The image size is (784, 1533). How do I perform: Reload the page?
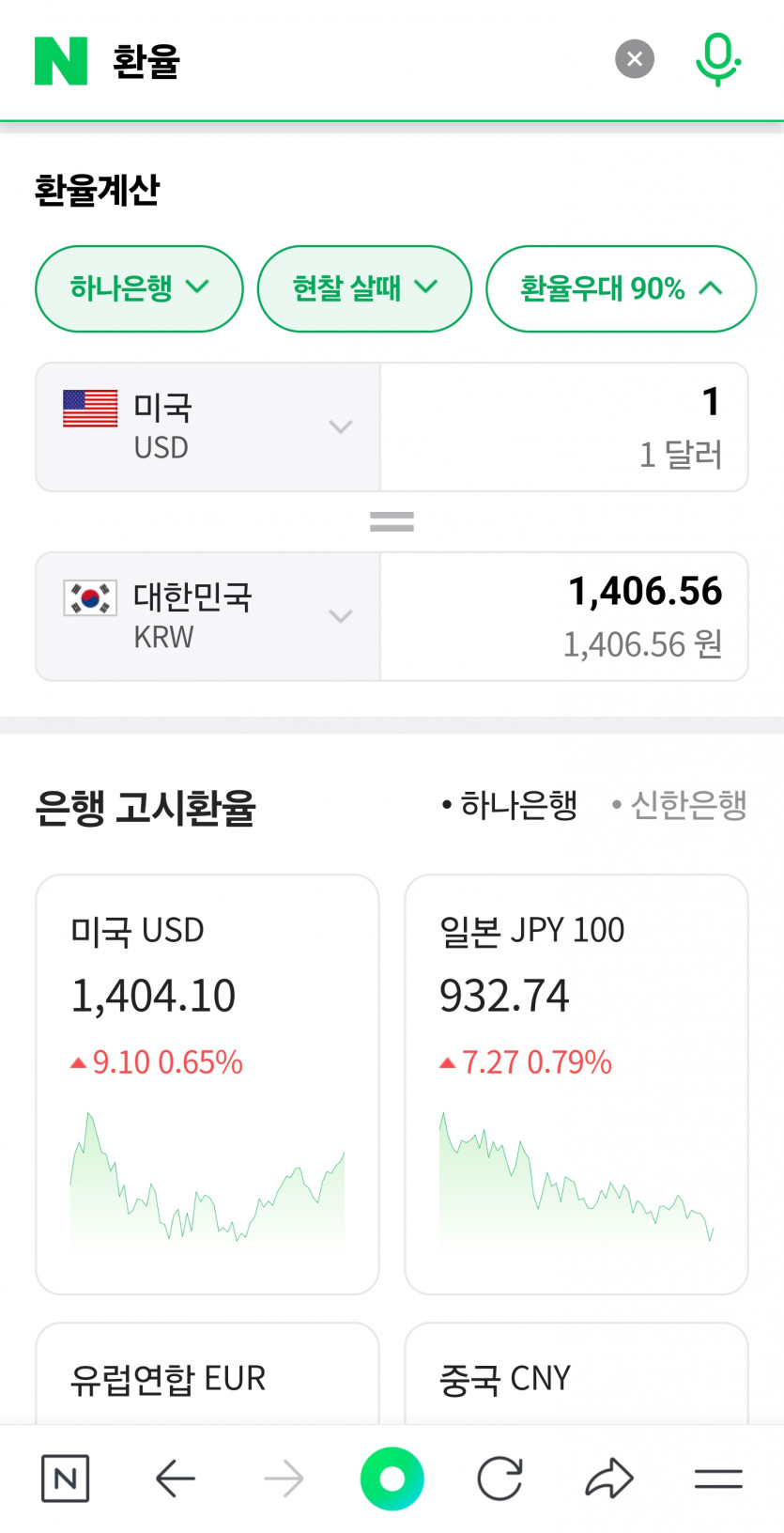tap(500, 1479)
